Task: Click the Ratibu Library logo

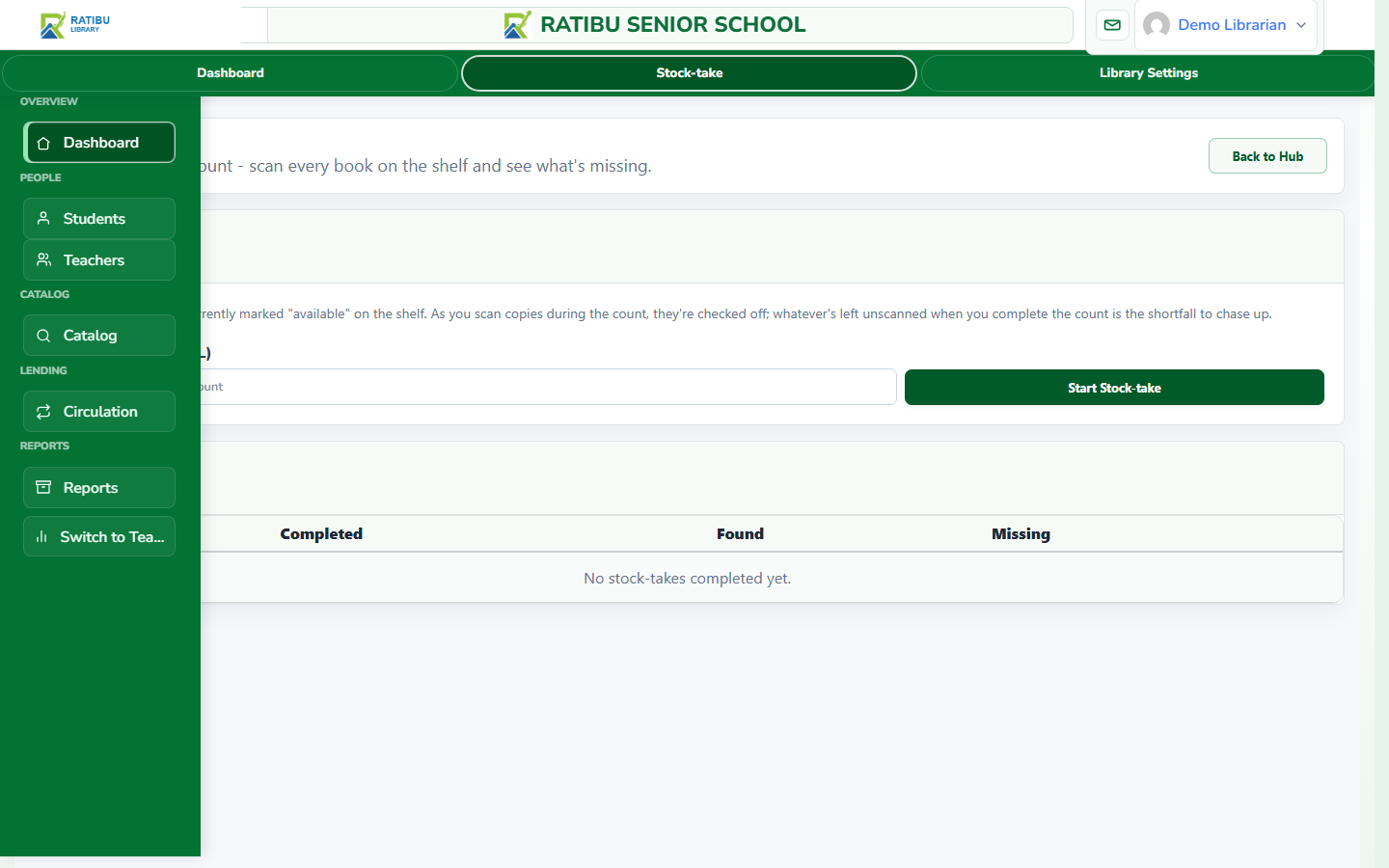Action: (75, 25)
